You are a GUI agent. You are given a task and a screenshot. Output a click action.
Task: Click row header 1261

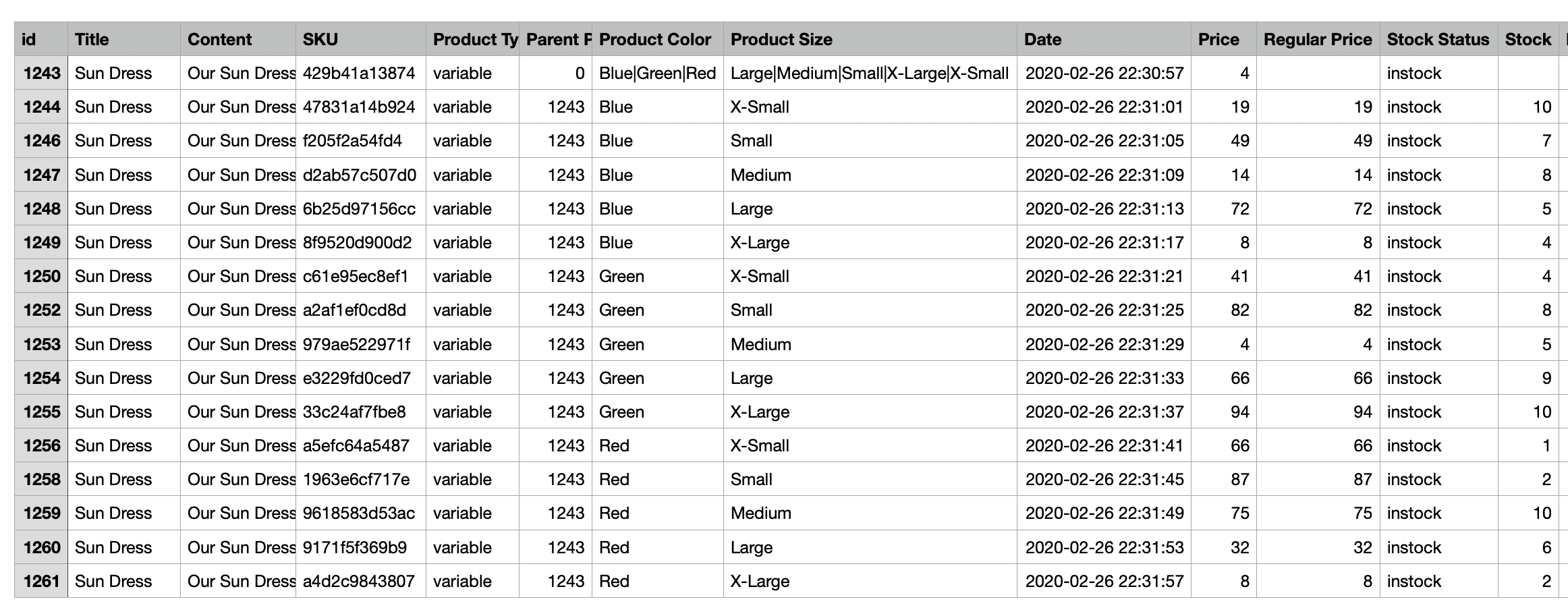coord(41,581)
